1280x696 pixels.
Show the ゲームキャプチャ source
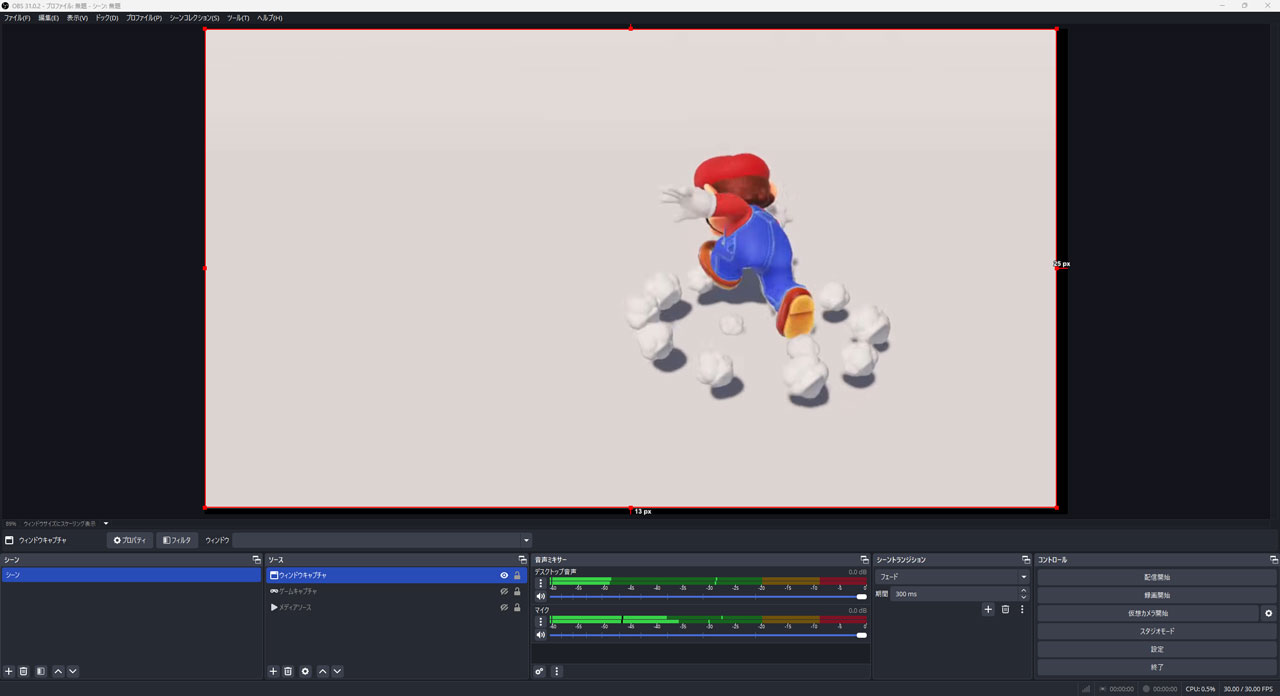pos(504,591)
